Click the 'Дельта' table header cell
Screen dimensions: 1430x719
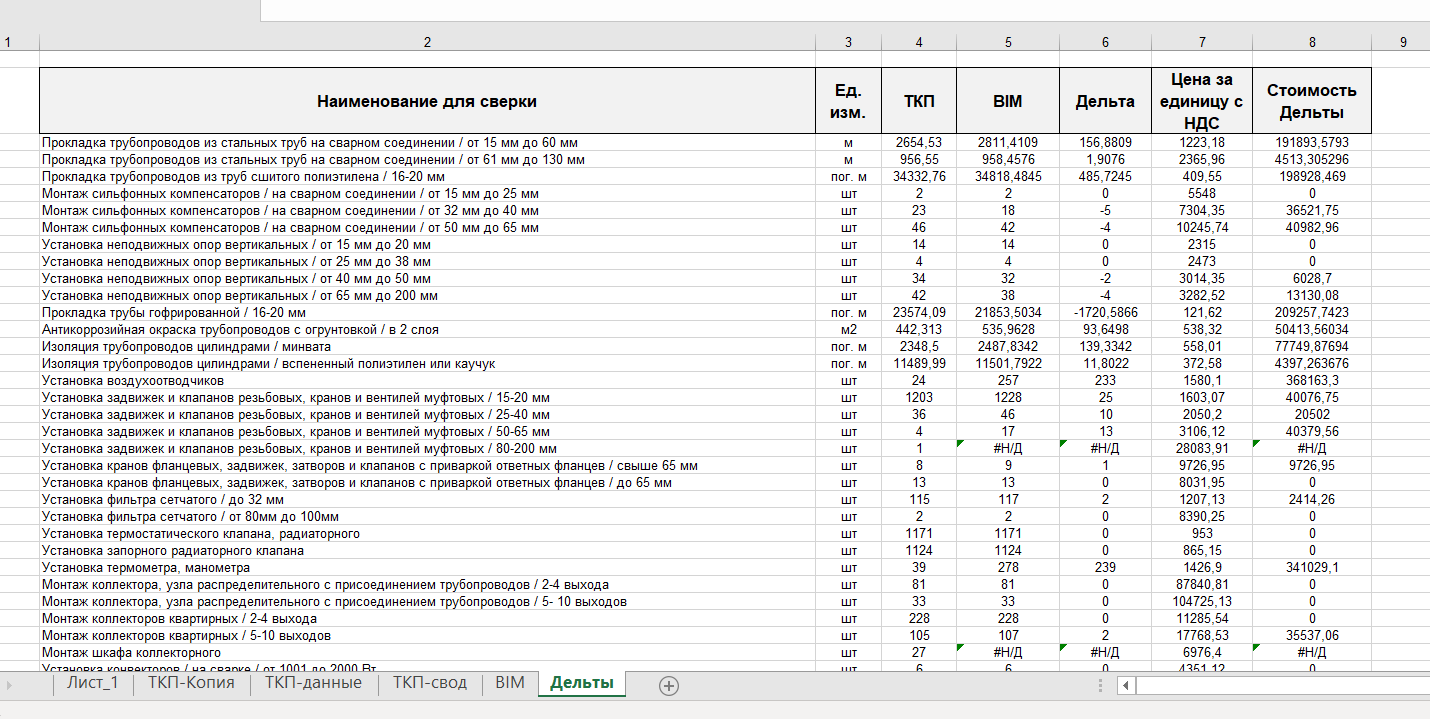(x=1105, y=101)
